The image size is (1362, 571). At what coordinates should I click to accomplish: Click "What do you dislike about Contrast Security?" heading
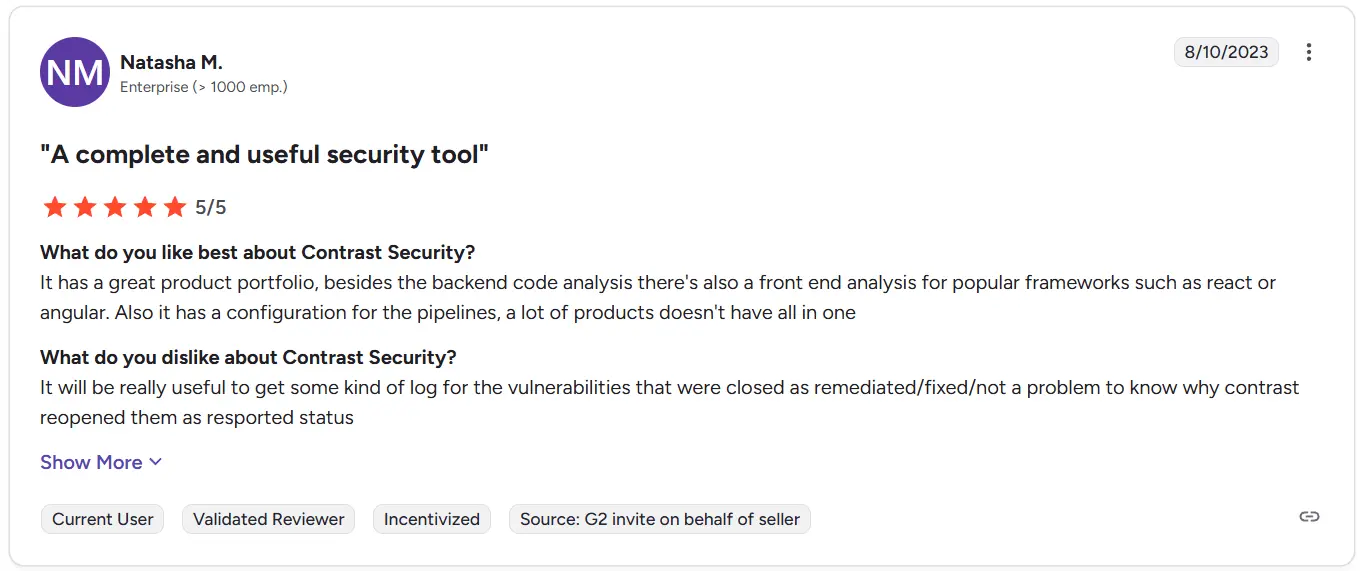pos(248,357)
